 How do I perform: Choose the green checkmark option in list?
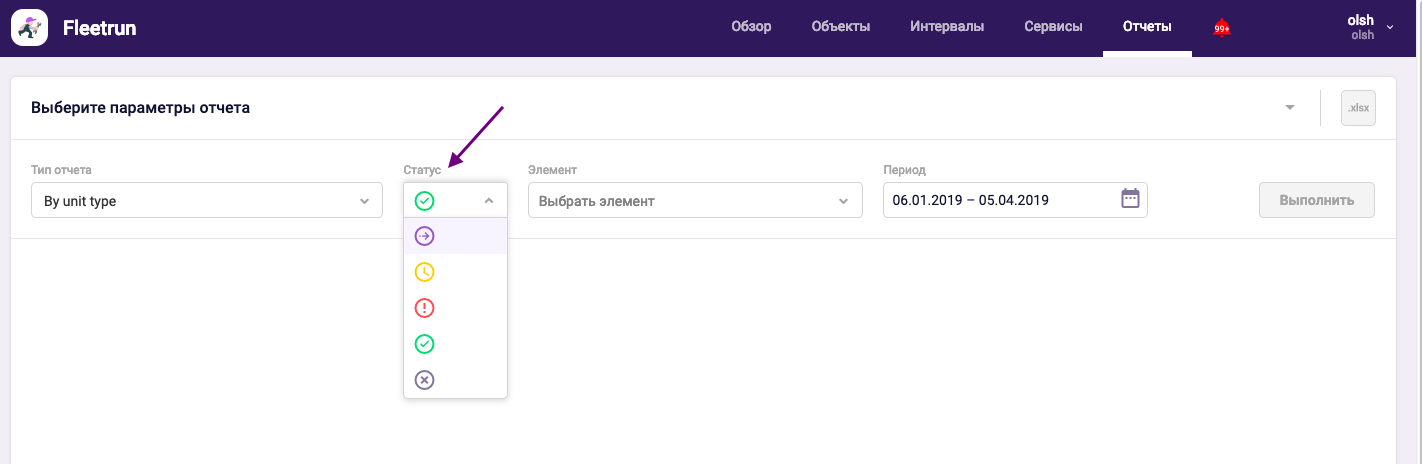click(425, 344)
